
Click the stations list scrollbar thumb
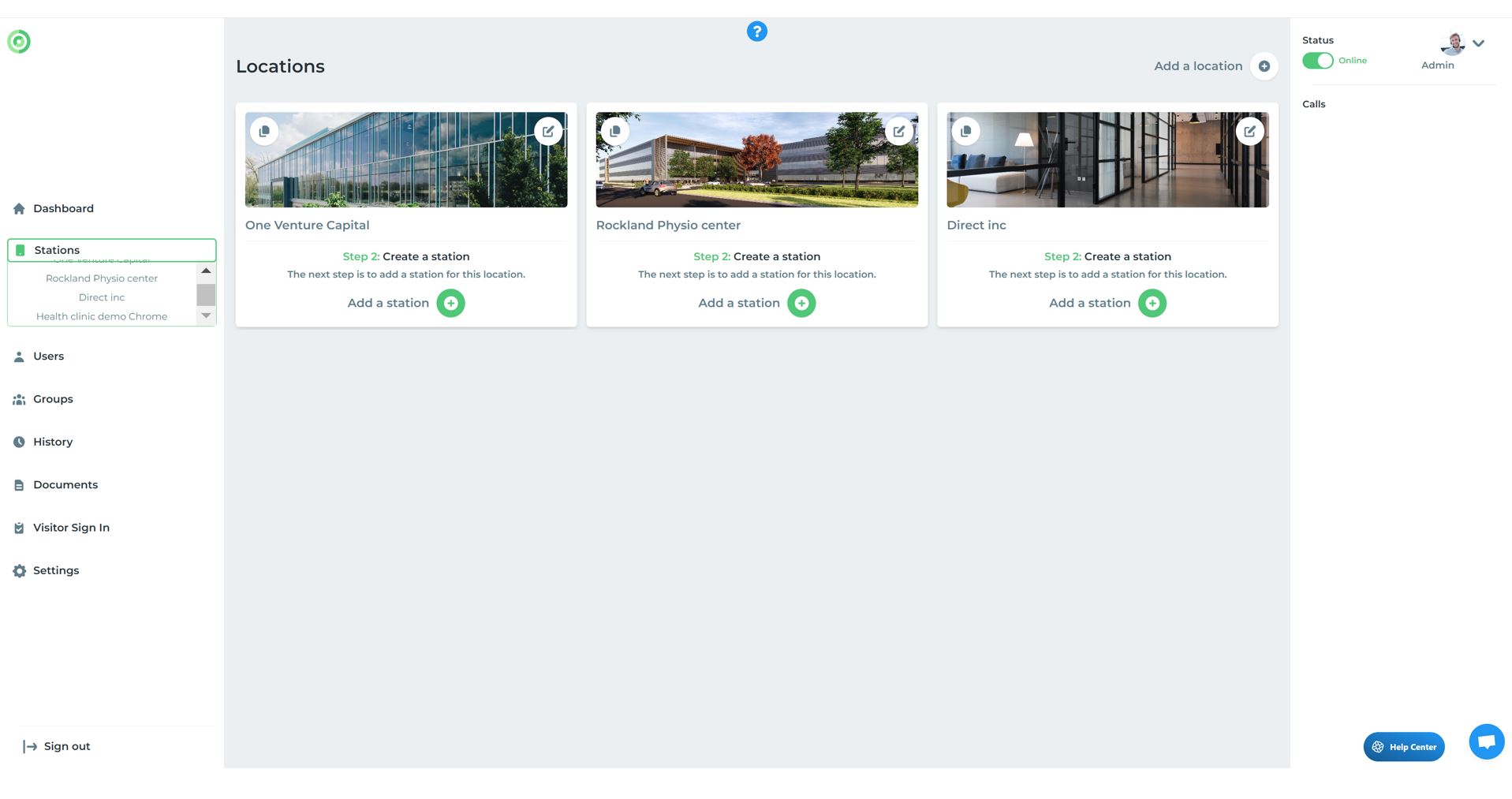coord(206,294)
